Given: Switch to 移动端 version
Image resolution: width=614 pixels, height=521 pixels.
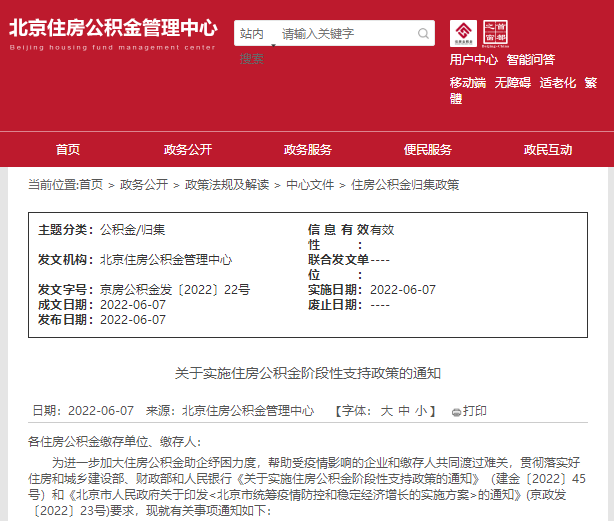Looking at the screenshot, I should pyautogui.click(x=468, y=83).
